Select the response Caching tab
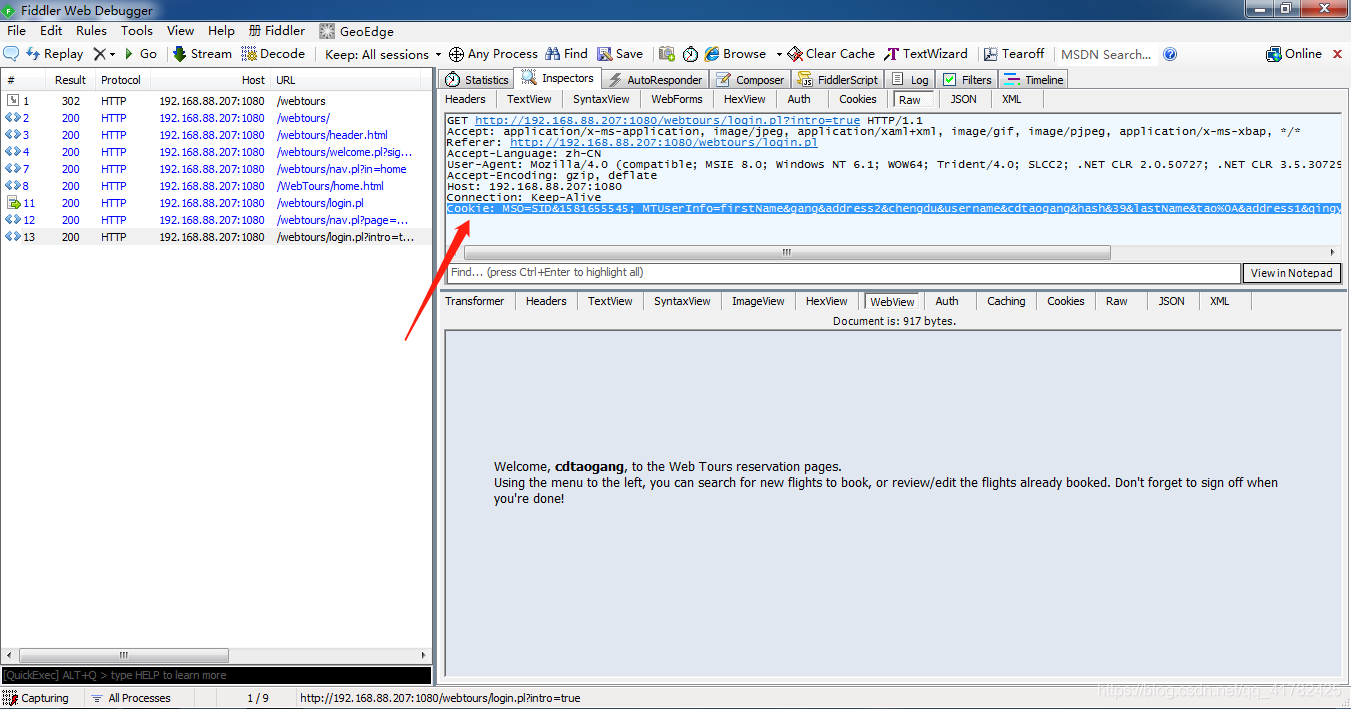This screenshot has width=1351, height=709. point(1006,301)
